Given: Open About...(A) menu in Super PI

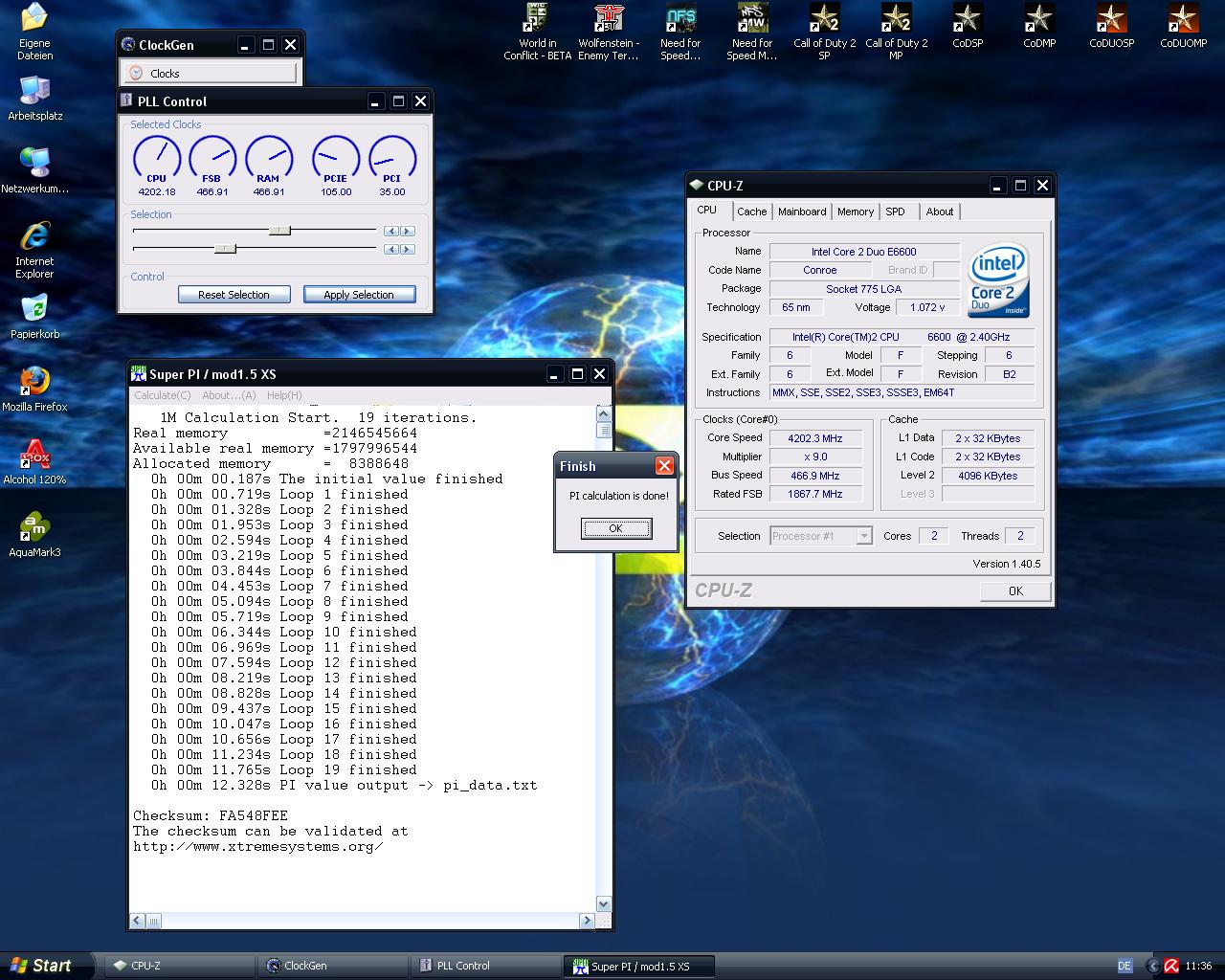Looking at the screenshot, I should pyautogui.click(x=229, y=395).
